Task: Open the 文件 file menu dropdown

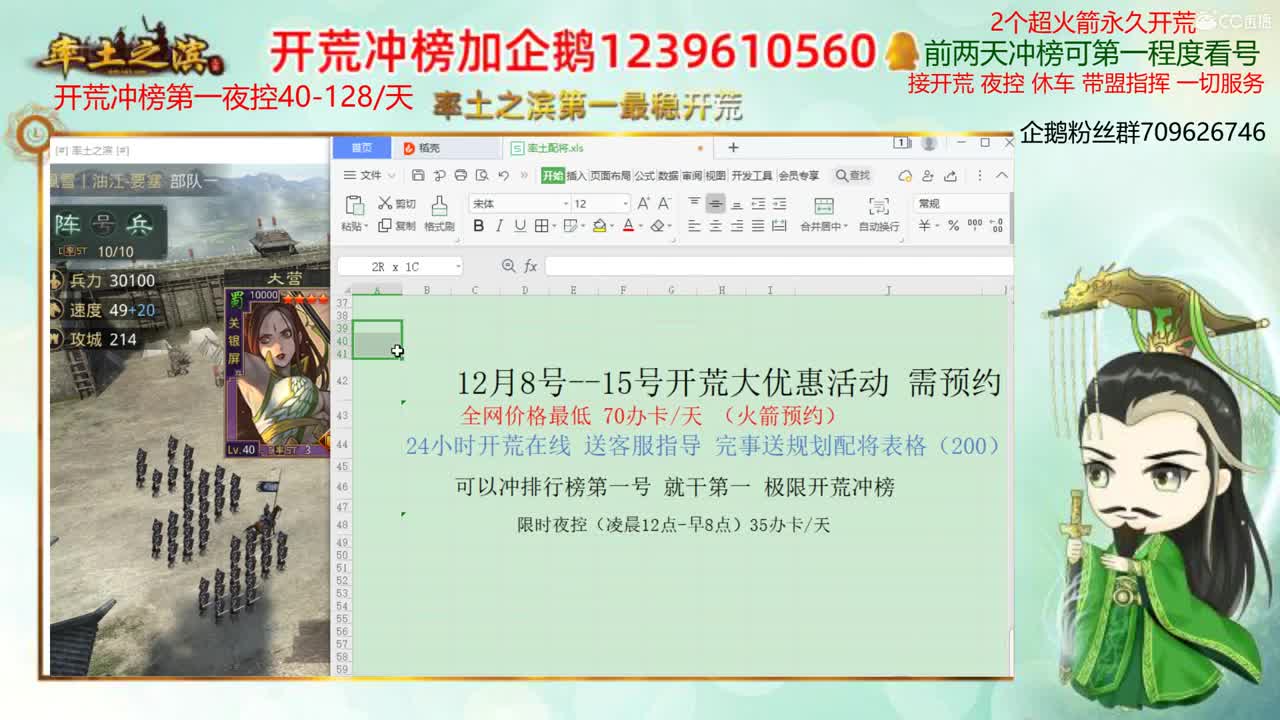Action: 369,175
